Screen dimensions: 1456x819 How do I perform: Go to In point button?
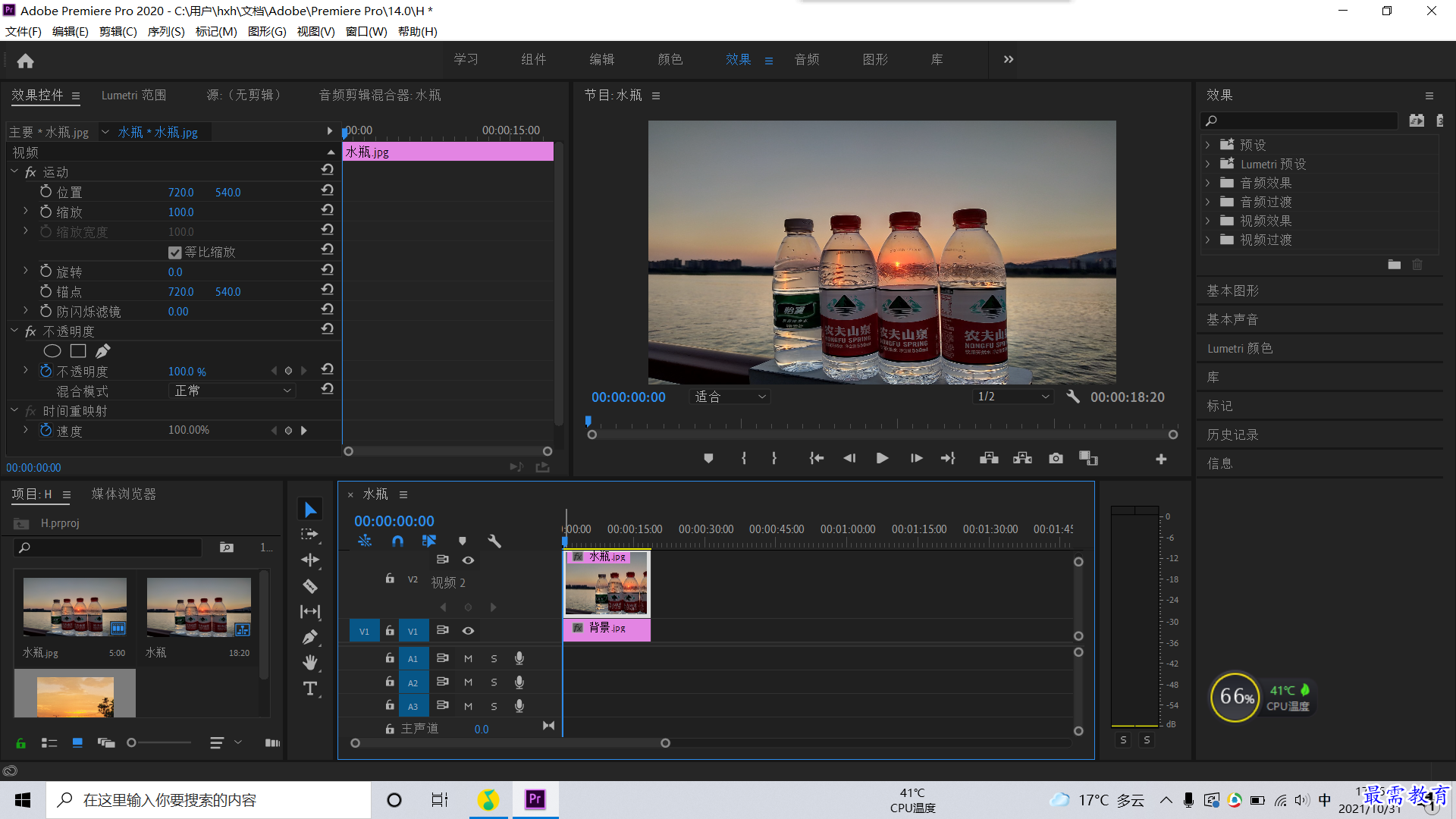816,458
